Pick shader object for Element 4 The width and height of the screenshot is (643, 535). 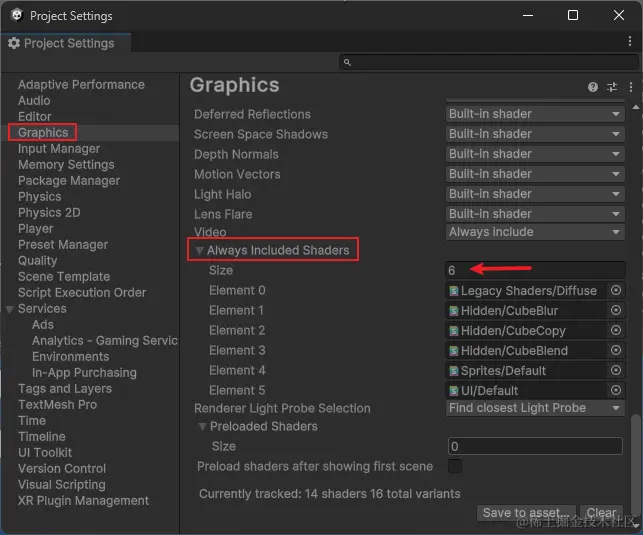pos(616,370)
